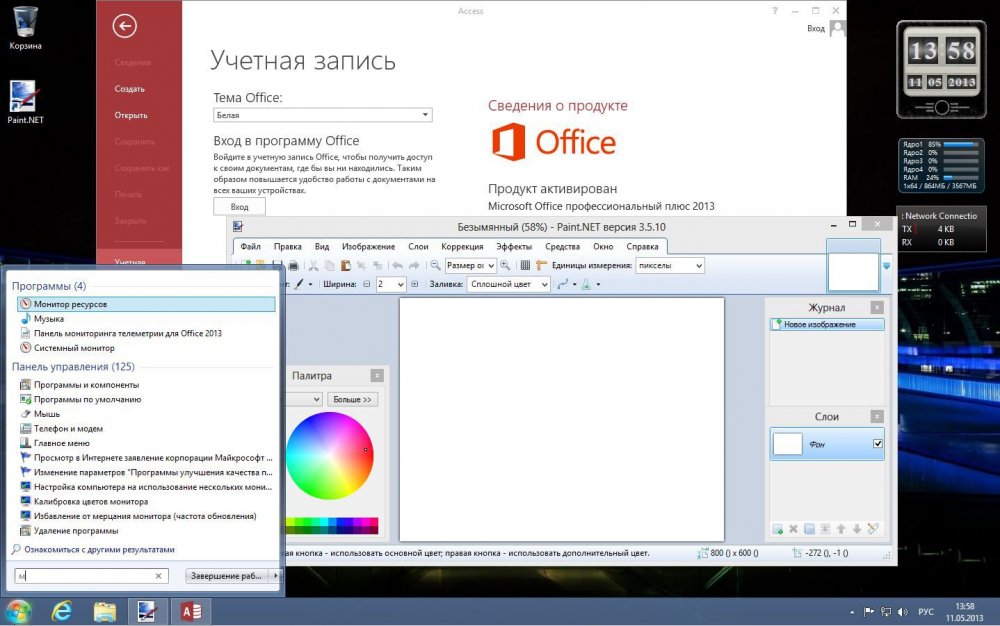Open the Единицы измерения units dropdown
This screenshot has width=1000, height=626.
point(670,265)
